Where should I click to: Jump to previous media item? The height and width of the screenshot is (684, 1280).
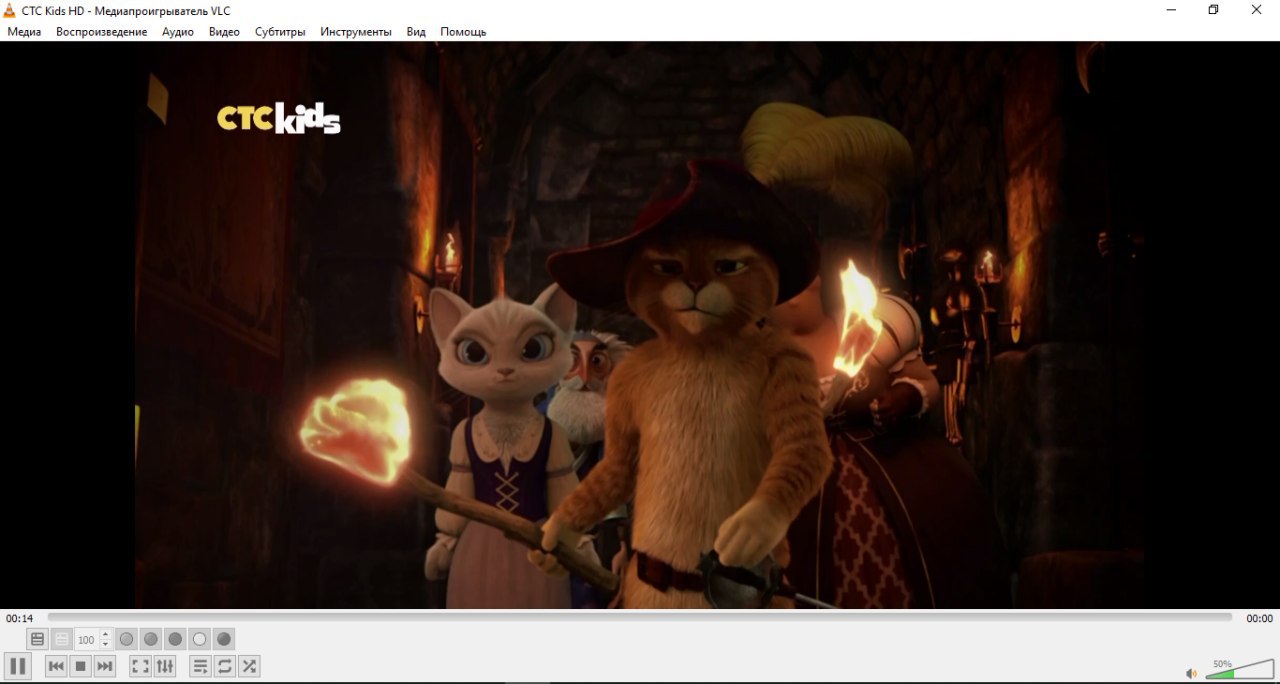[x=57, y=666]
